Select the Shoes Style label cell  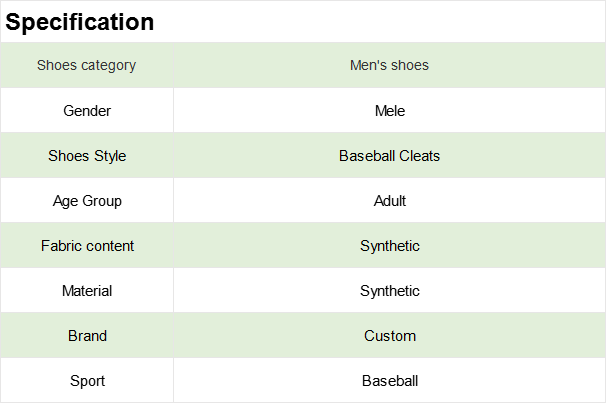coord(87,156)
